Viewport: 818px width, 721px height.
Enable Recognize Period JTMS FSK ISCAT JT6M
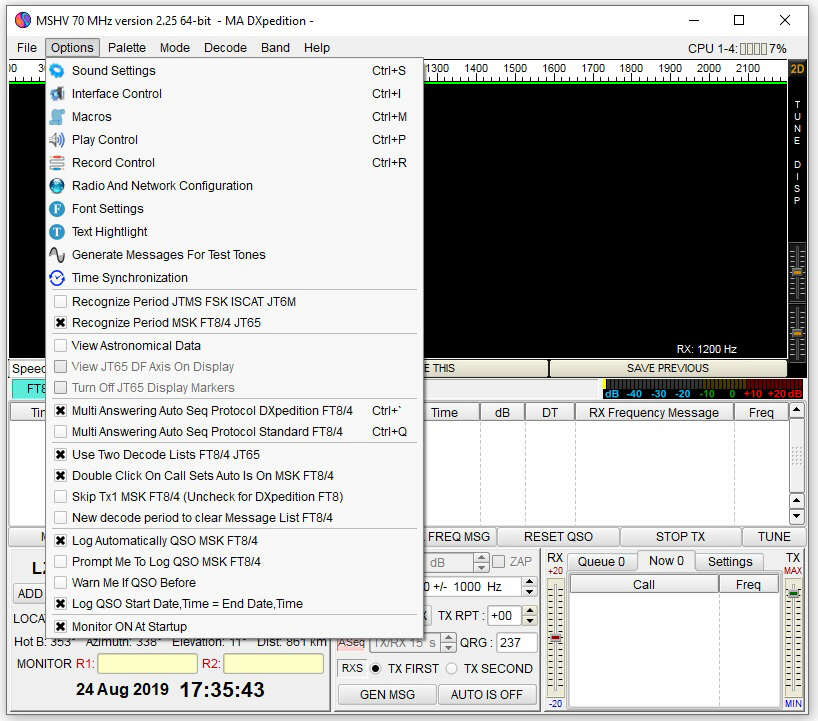(x=61, y=302)
